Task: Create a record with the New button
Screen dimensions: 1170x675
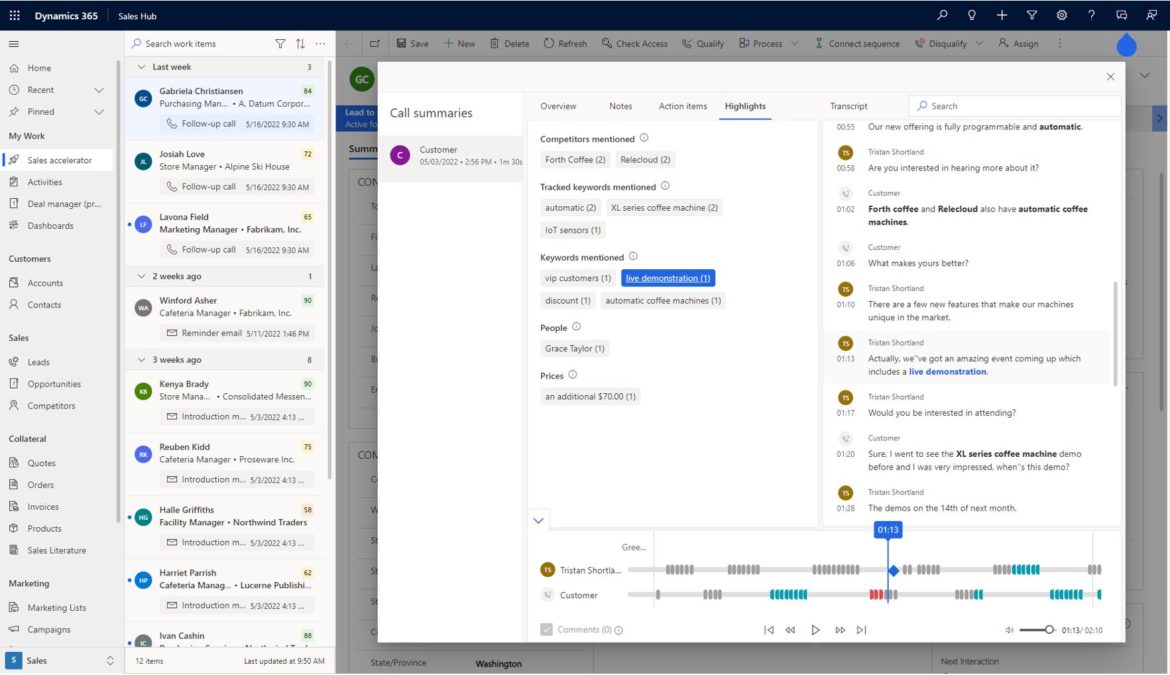Action: pyautogui.click(x=460, y=43)
